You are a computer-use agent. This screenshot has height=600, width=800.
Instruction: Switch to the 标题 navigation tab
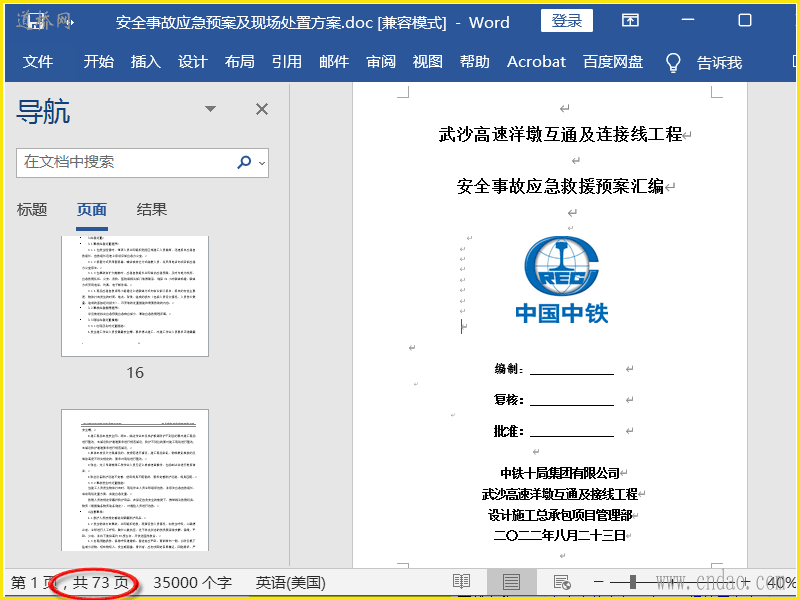pos(32,210)
